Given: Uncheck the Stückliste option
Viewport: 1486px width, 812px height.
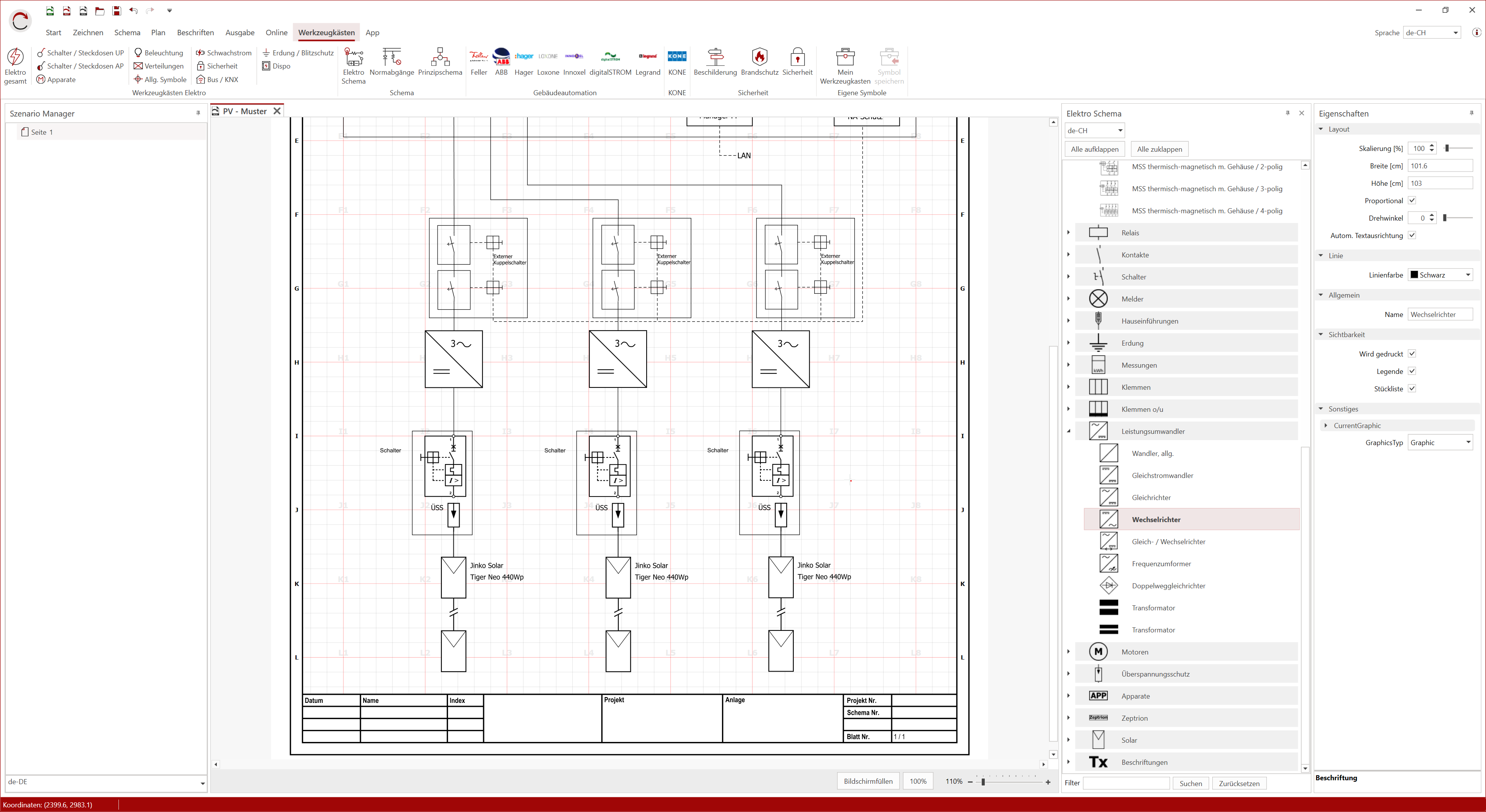Looking at the screenshot, I should 1412,388.
